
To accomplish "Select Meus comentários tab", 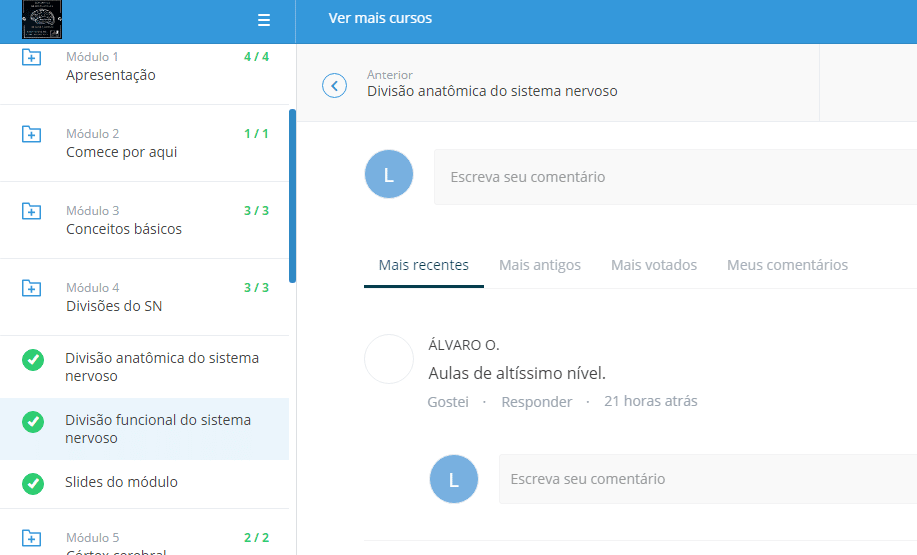I will tap(787, 265).
